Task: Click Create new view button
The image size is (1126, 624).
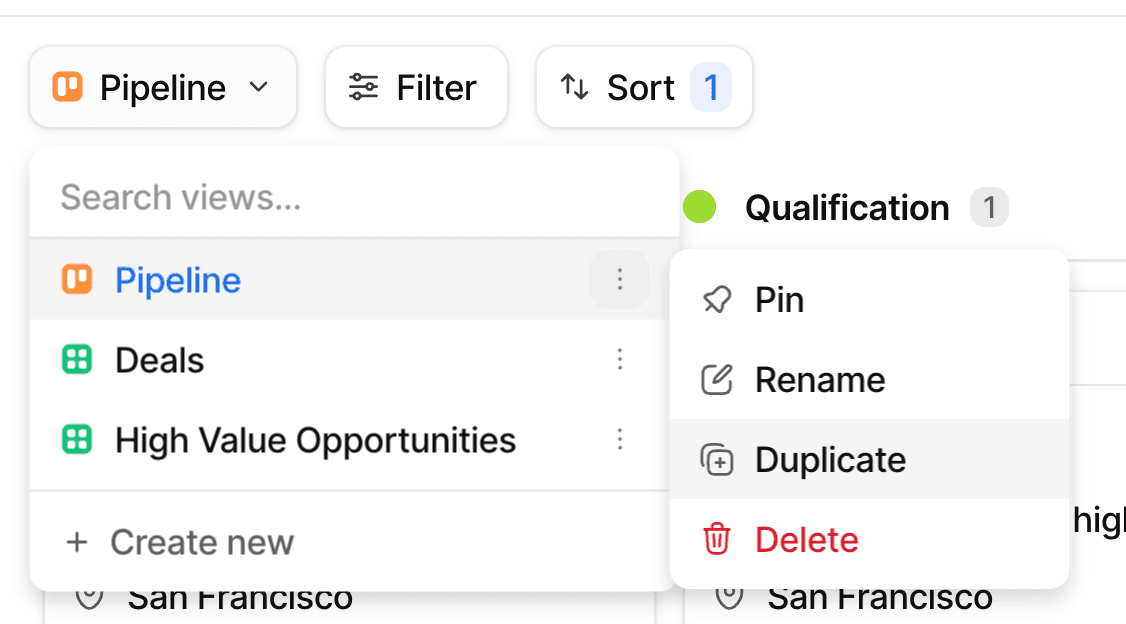Action: pyautogui.click(x=180, y=542)
